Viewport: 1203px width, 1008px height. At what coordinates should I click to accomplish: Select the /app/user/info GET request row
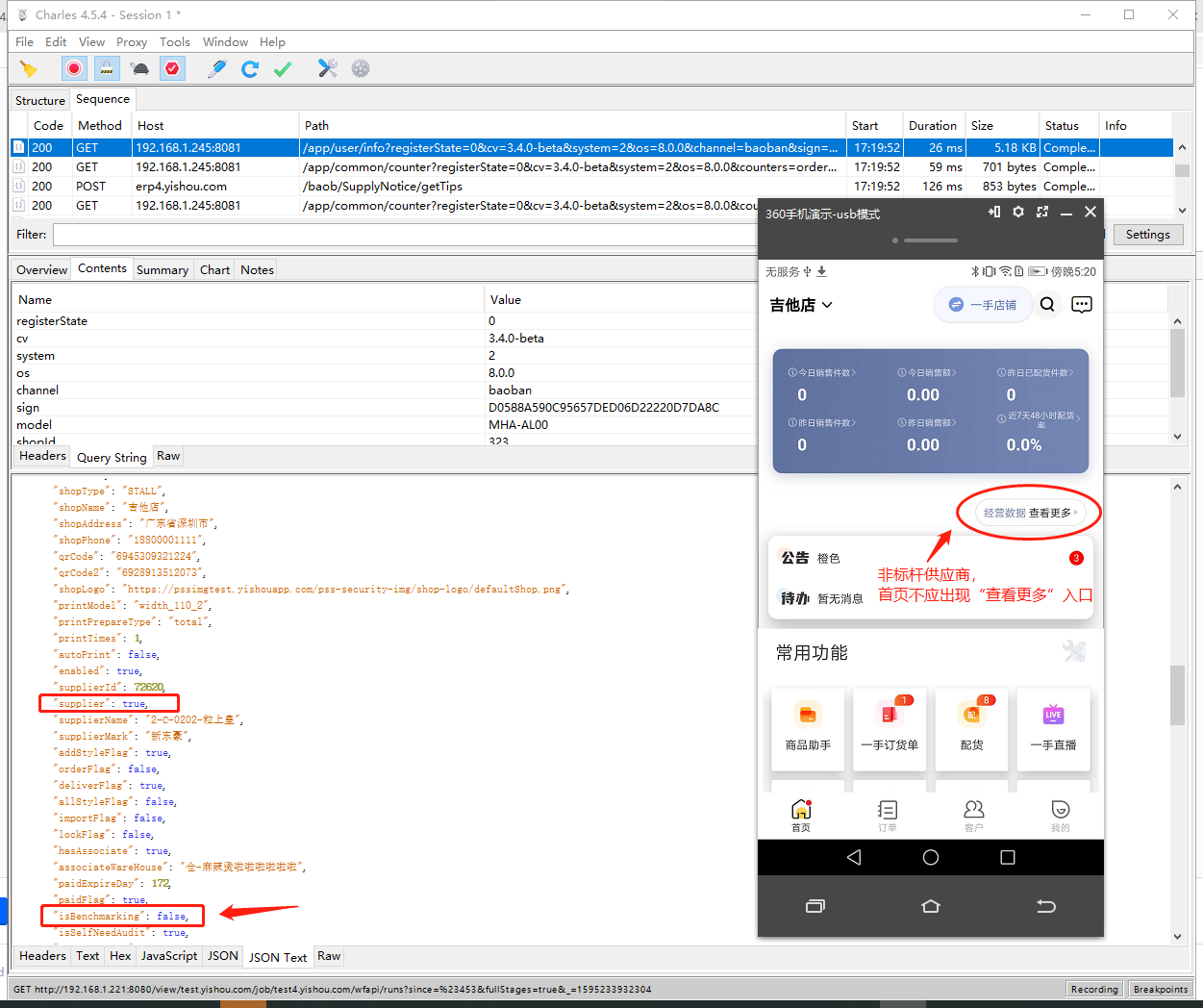tap(590, 148)
